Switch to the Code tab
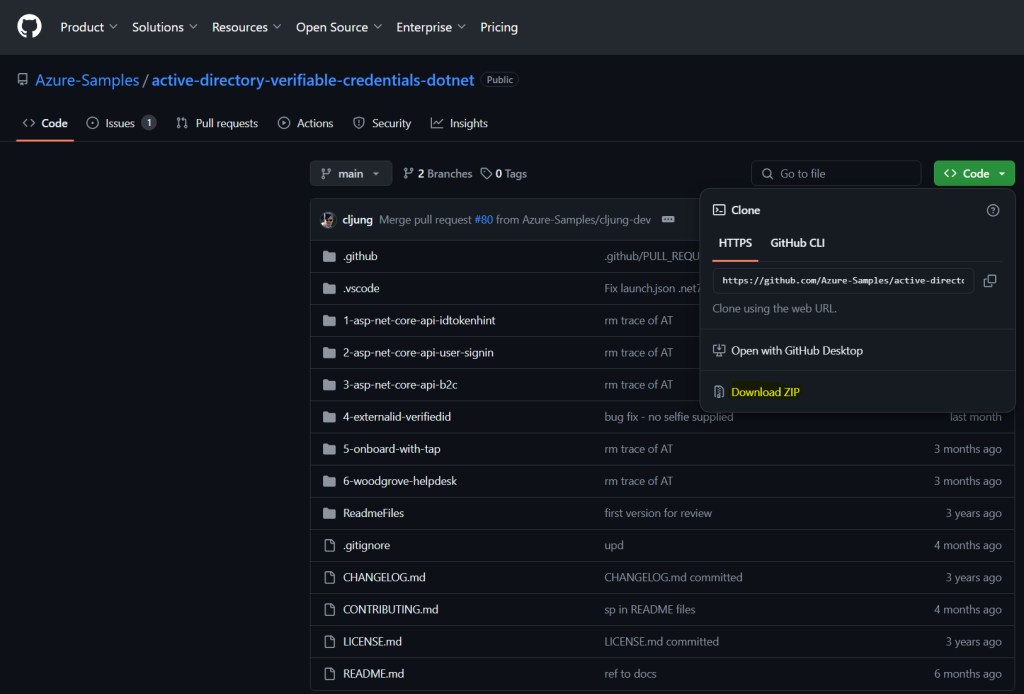Screen dimensions: 1024x694 click(x=45, y=123)
